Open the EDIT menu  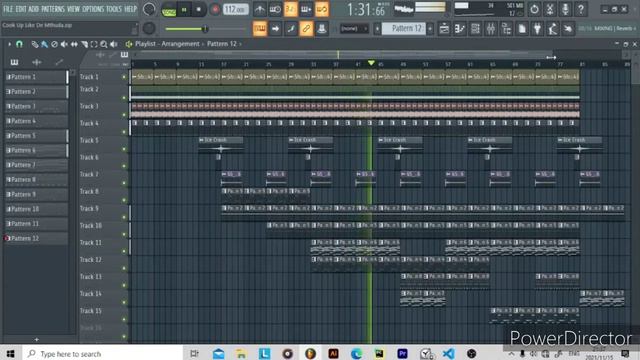(20, 9)
